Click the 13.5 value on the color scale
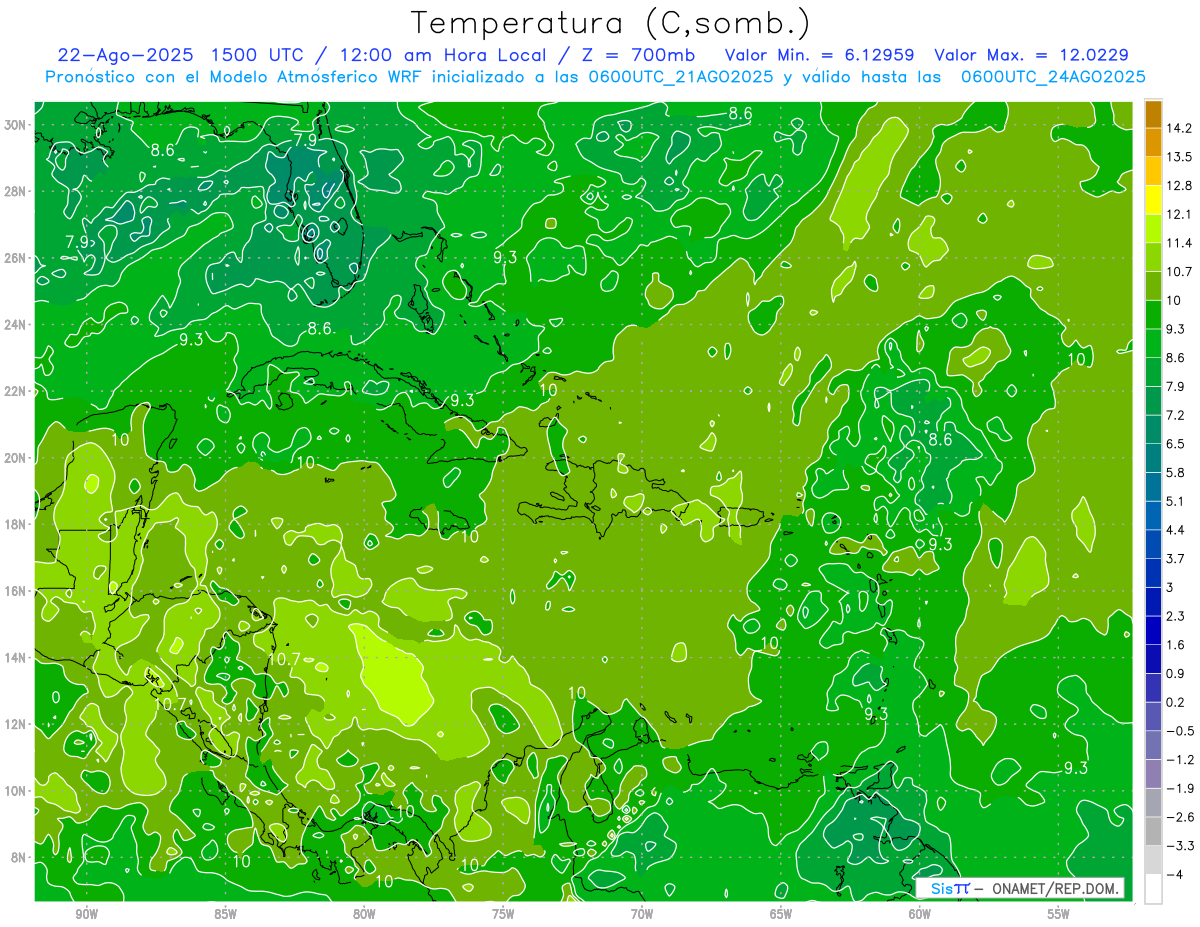 (x=1180, y=157)
